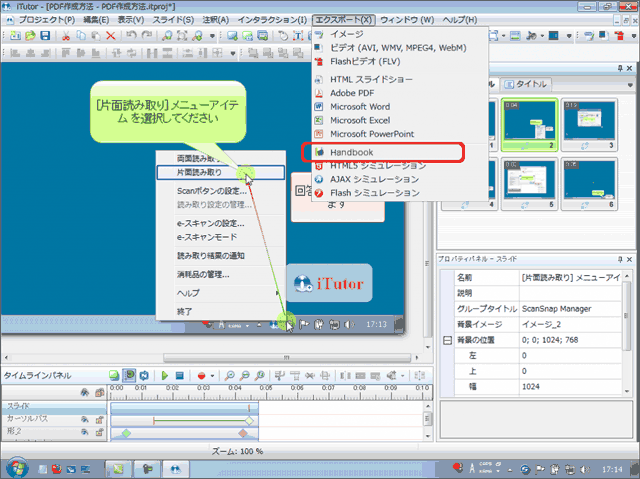
Task: Click the red Delete icon in toolbar
Action: click(111, 36)
